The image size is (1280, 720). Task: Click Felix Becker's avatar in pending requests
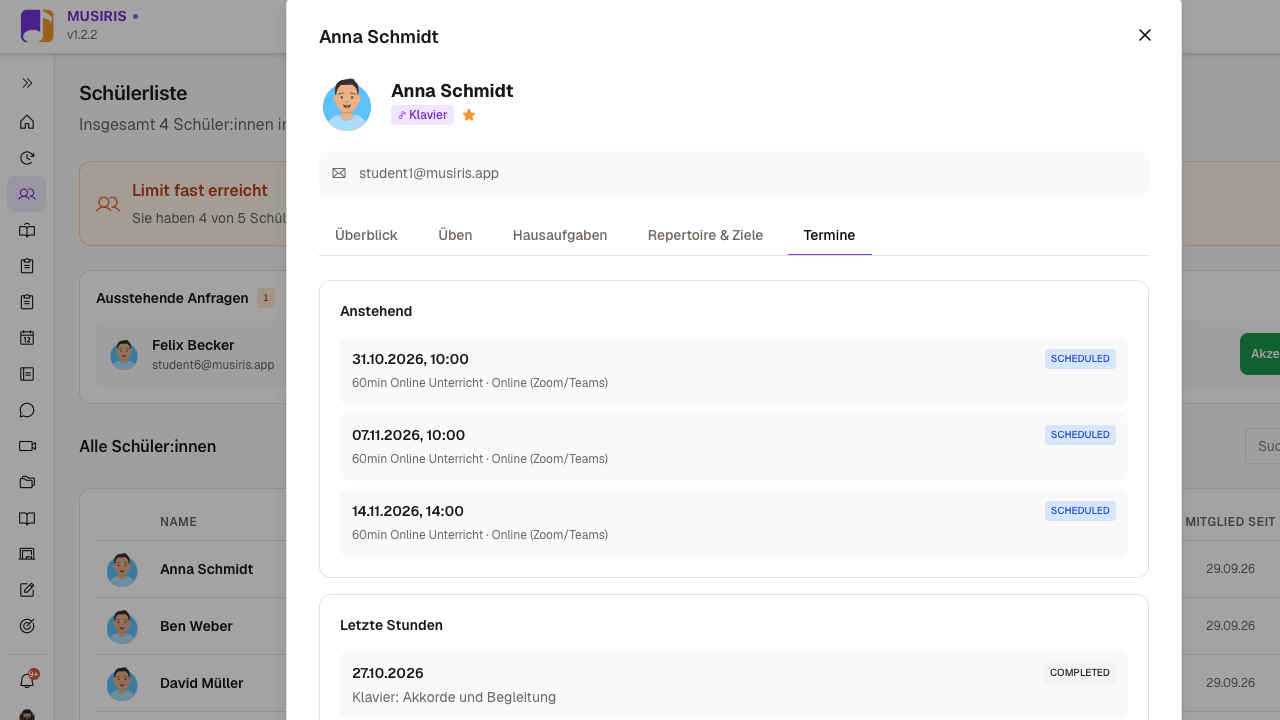124,354
